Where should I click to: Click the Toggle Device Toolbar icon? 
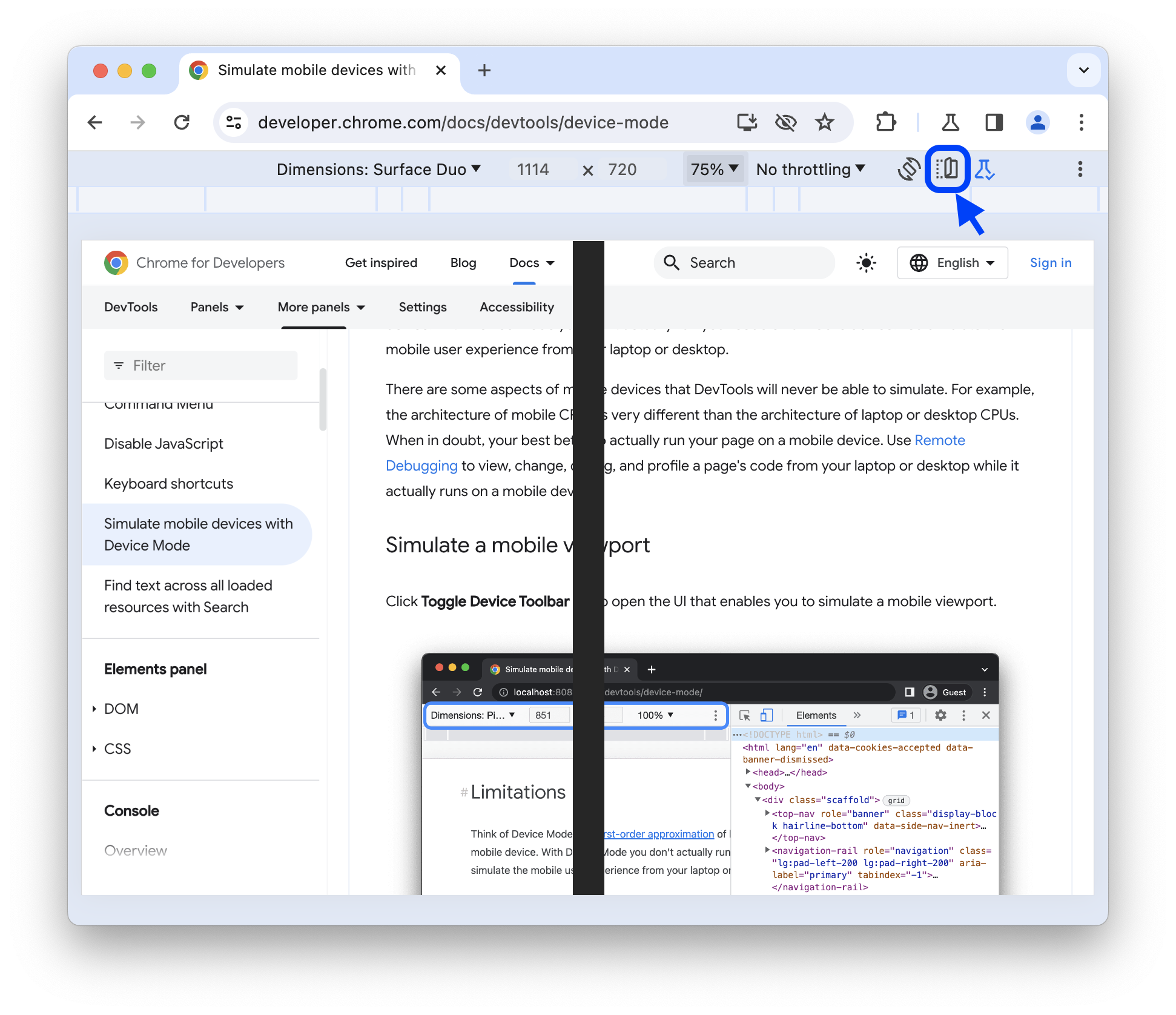tap(944, 168)
